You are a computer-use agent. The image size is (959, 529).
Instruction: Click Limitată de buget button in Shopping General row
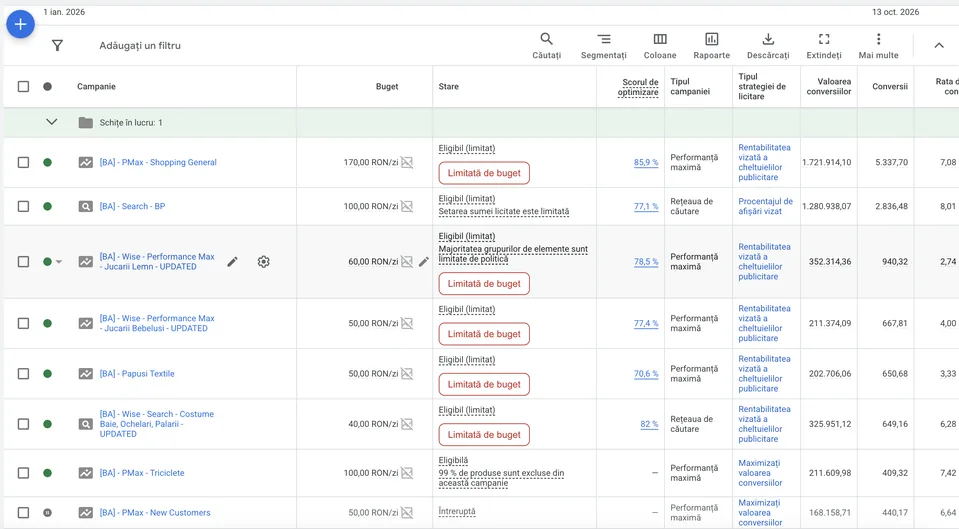484,173
